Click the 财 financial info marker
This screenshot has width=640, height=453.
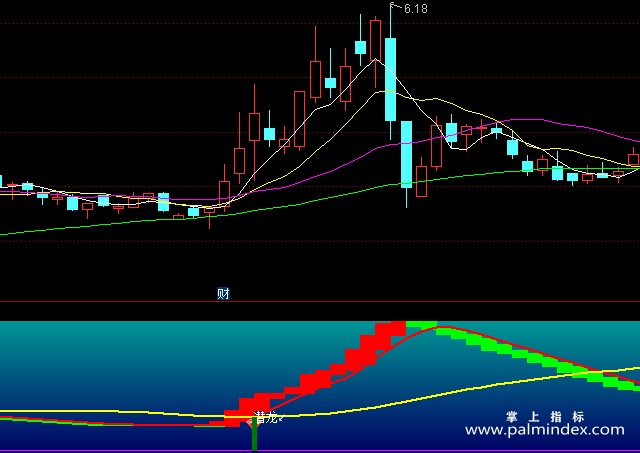tap(223, 293)
